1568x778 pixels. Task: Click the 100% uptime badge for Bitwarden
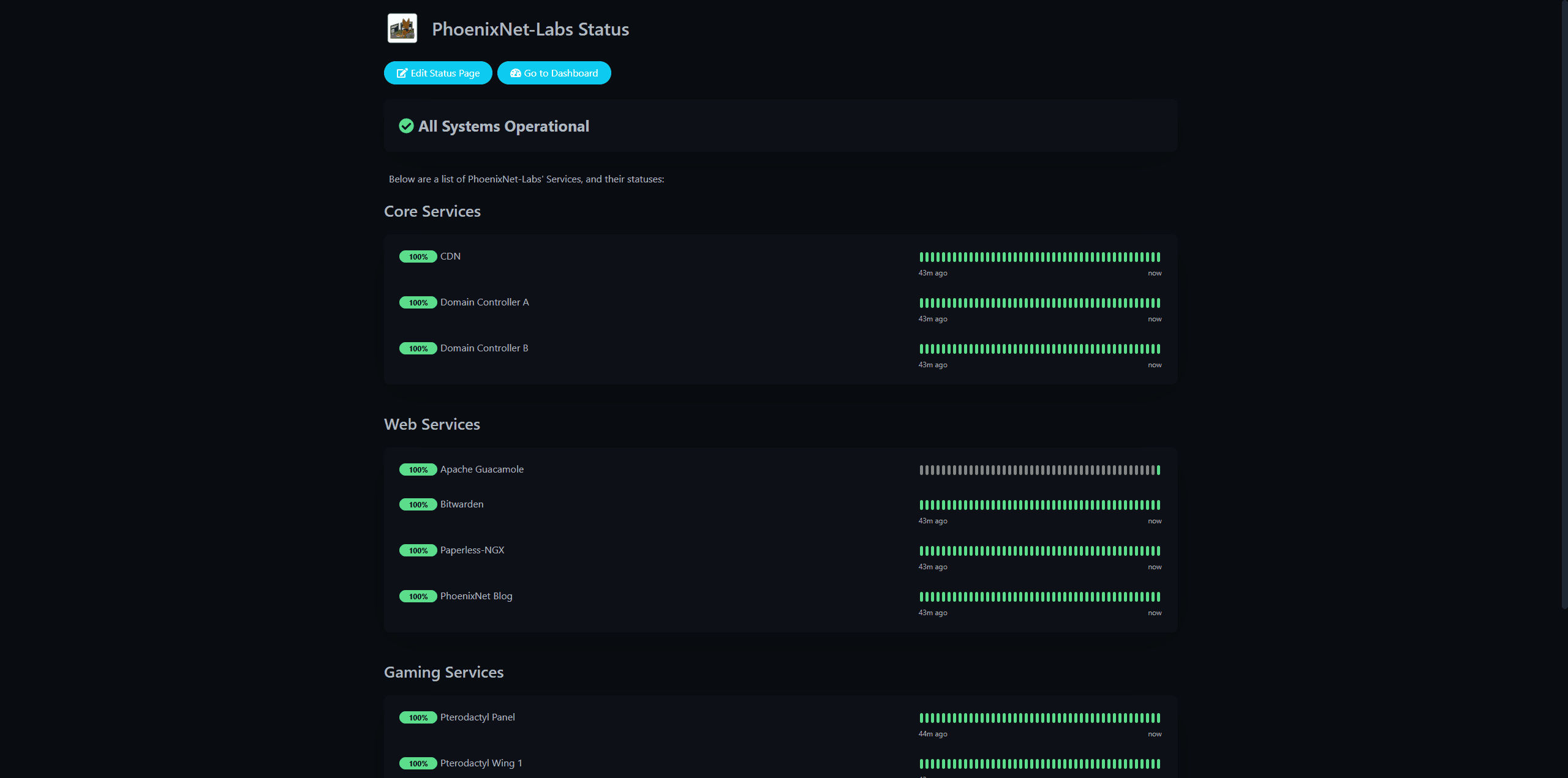point(418,504)
